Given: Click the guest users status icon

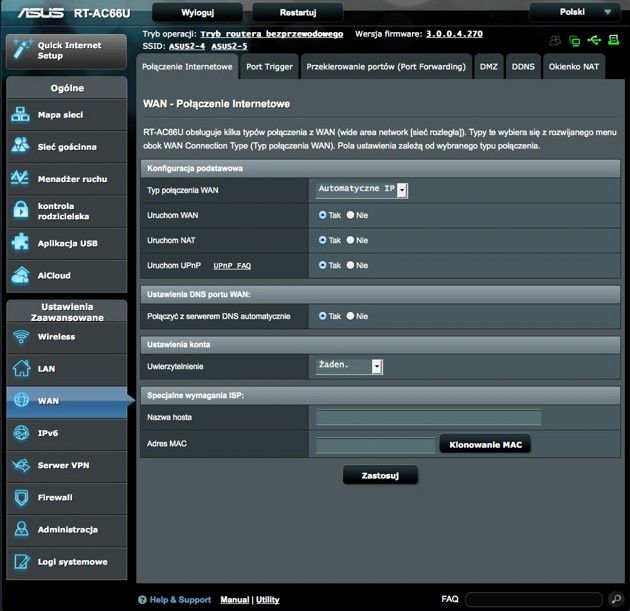Looking at the screenshot, I should [555, 40].
